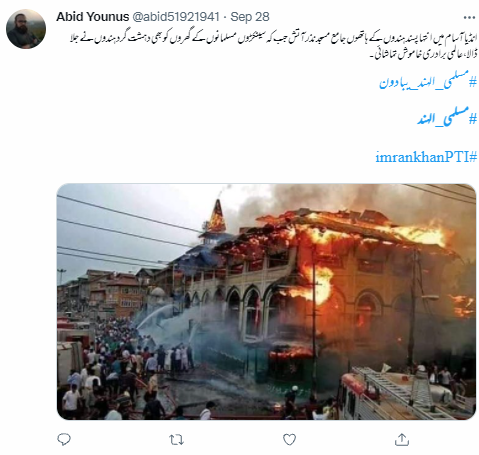The height and width of the screenshot is (455, 479).
Task: Retweet the post using the retweet icon
Action: tap(176, 440)
